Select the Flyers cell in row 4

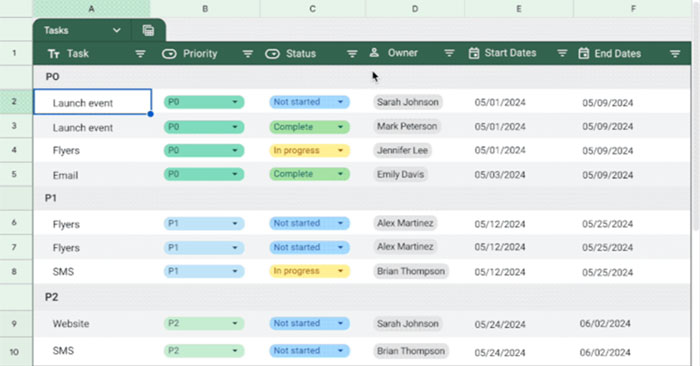(92, 150)
